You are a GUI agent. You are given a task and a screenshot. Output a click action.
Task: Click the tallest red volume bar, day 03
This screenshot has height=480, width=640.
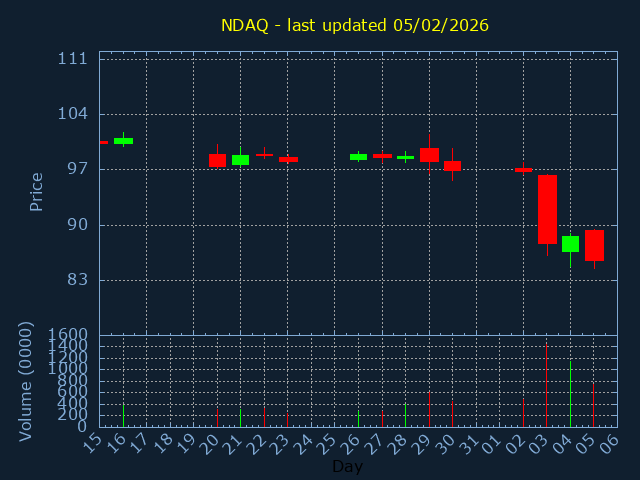point(547,385)
